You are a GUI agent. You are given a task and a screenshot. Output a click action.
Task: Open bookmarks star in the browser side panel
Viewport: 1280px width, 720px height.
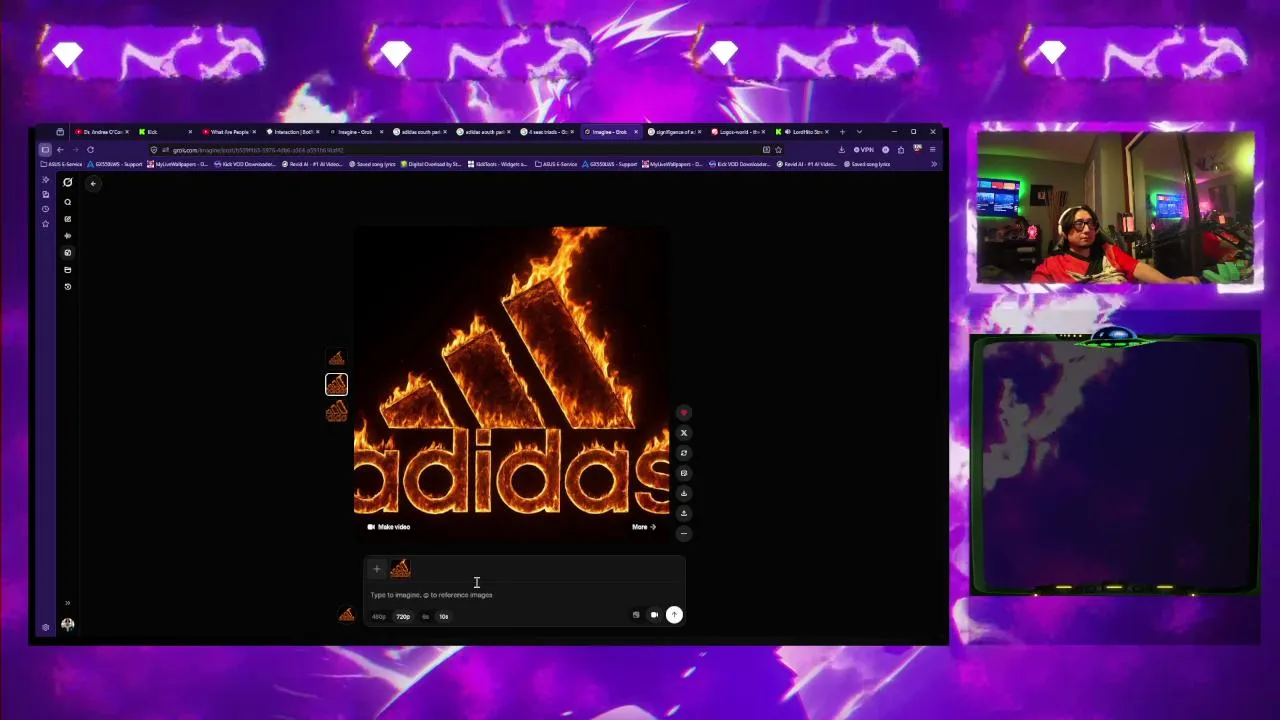(45, 224)
